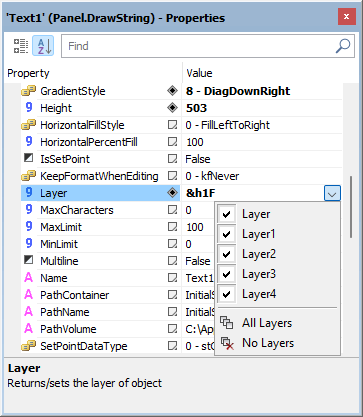Uncheck the Layer2 checkbox

[227, 254]
